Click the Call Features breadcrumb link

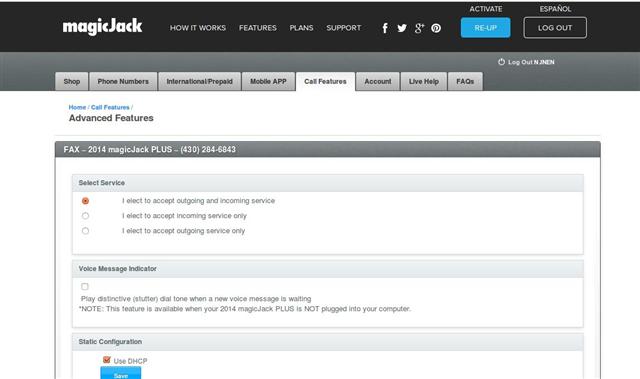[110, 107]
